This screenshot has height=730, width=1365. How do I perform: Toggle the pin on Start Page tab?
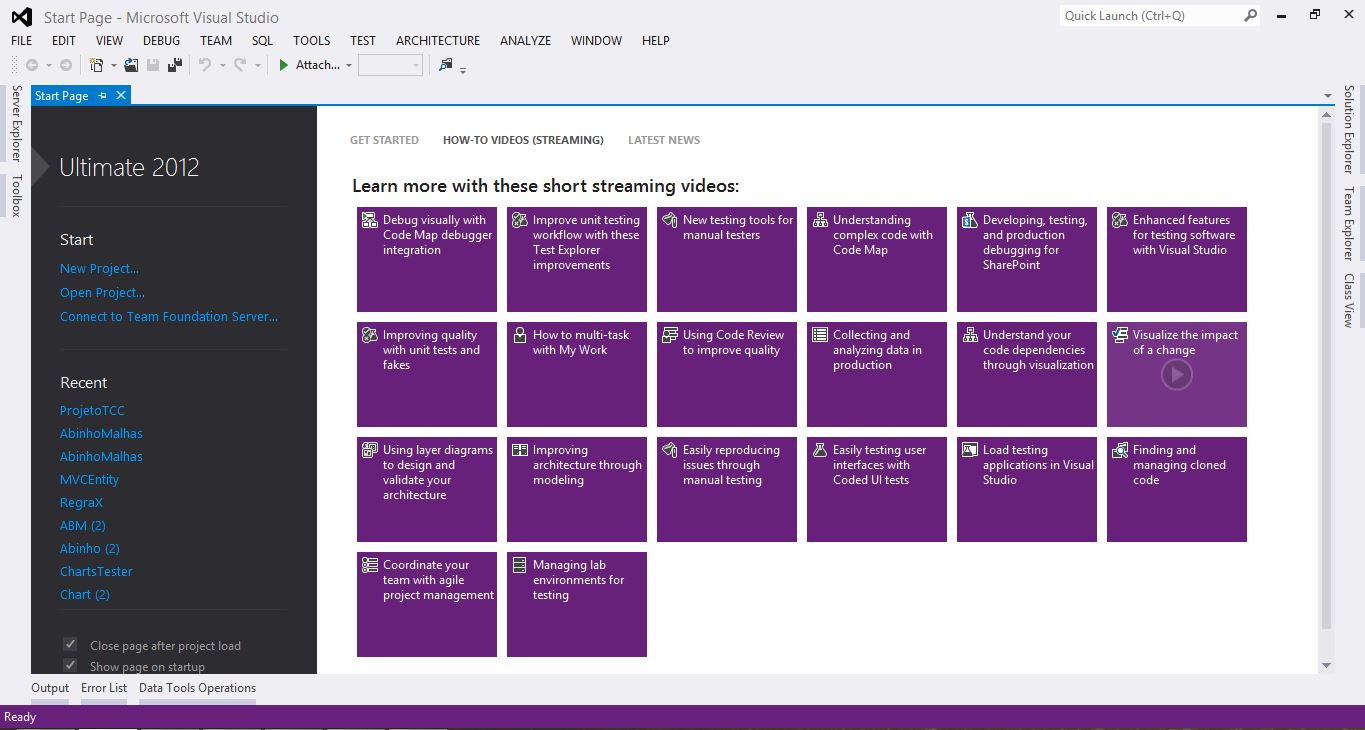click(x=103, y=95)
